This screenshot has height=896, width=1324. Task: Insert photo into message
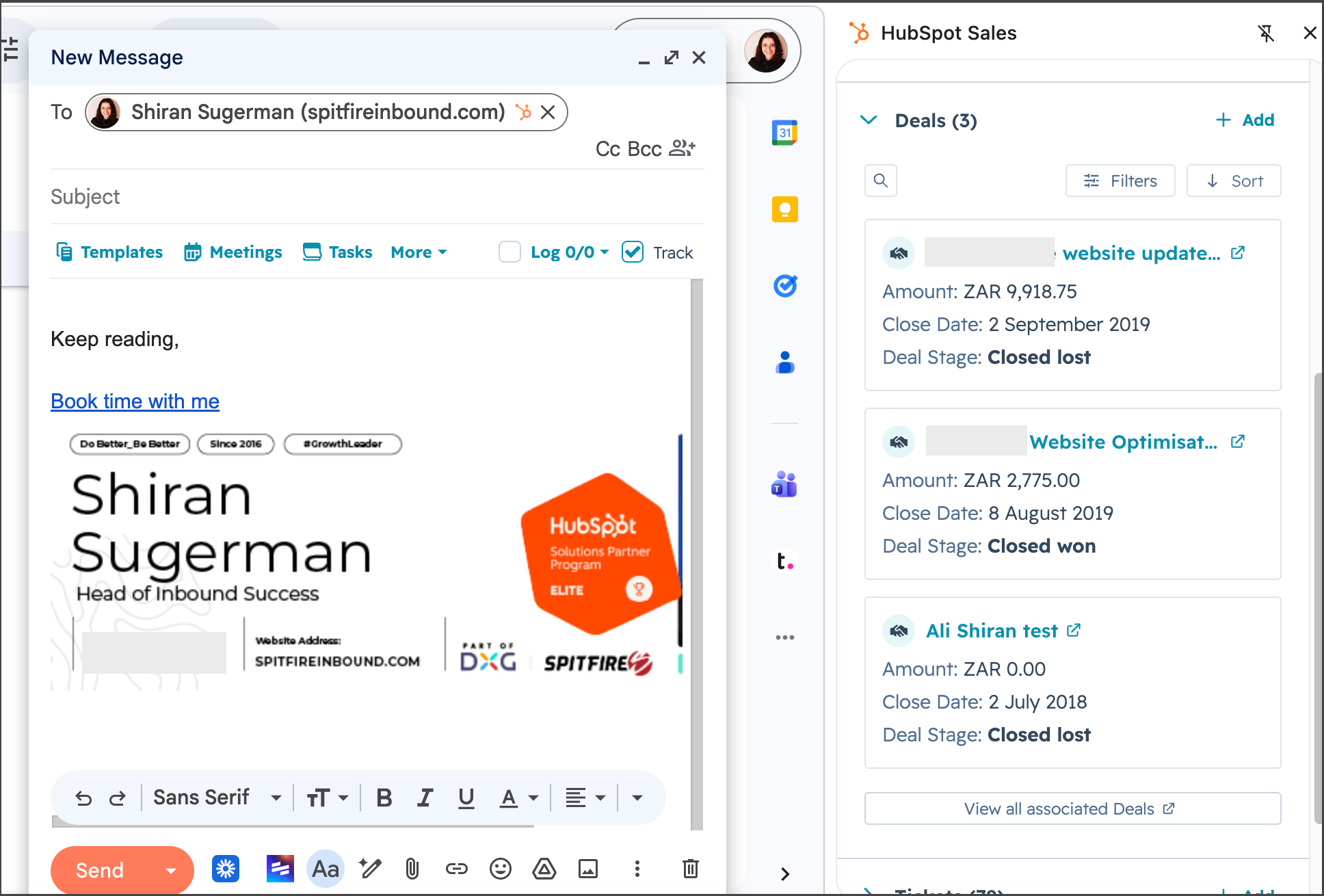click(x=588, y=869)
